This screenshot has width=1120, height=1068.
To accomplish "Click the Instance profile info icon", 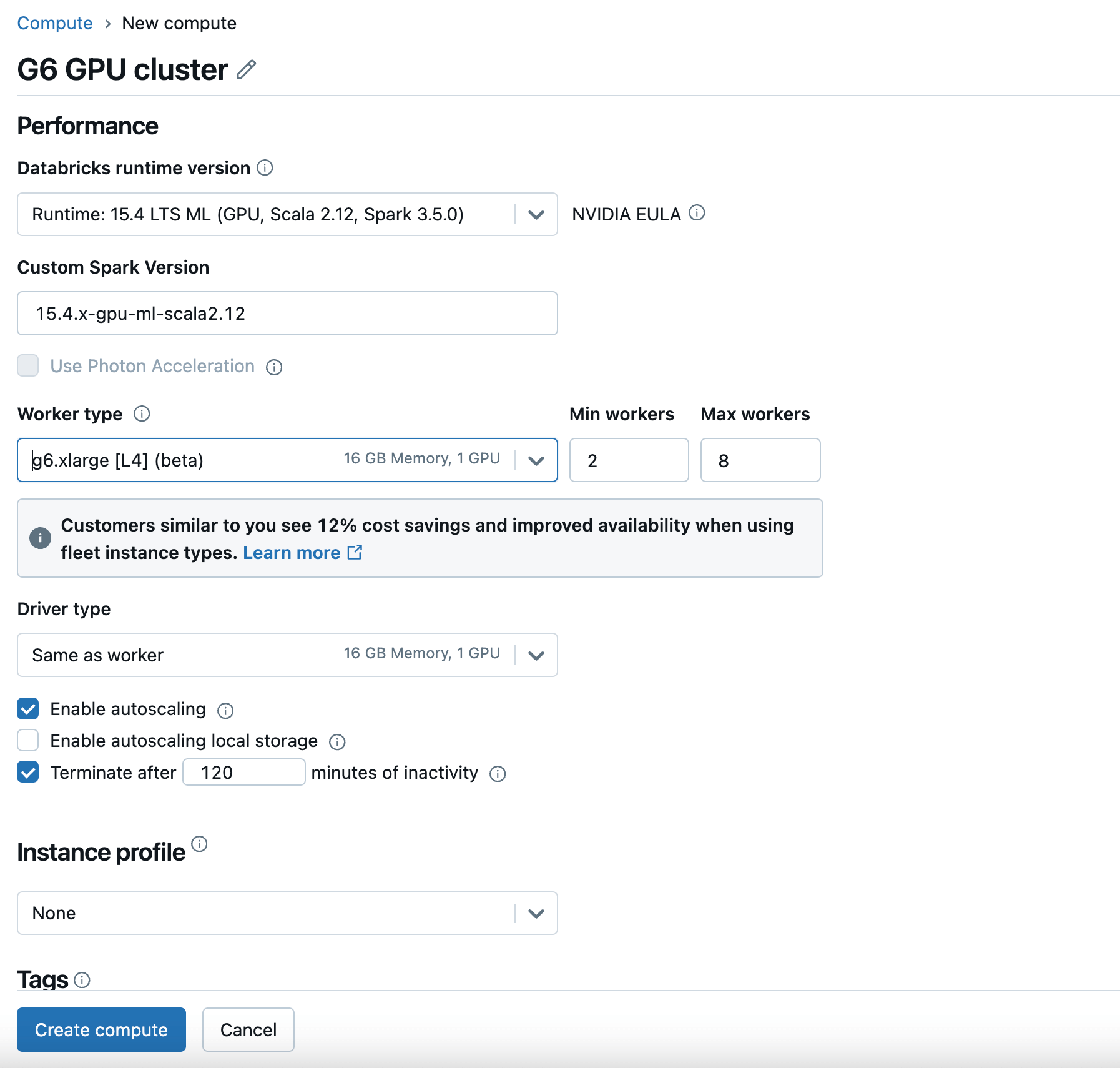I will (x=199, y=844).
